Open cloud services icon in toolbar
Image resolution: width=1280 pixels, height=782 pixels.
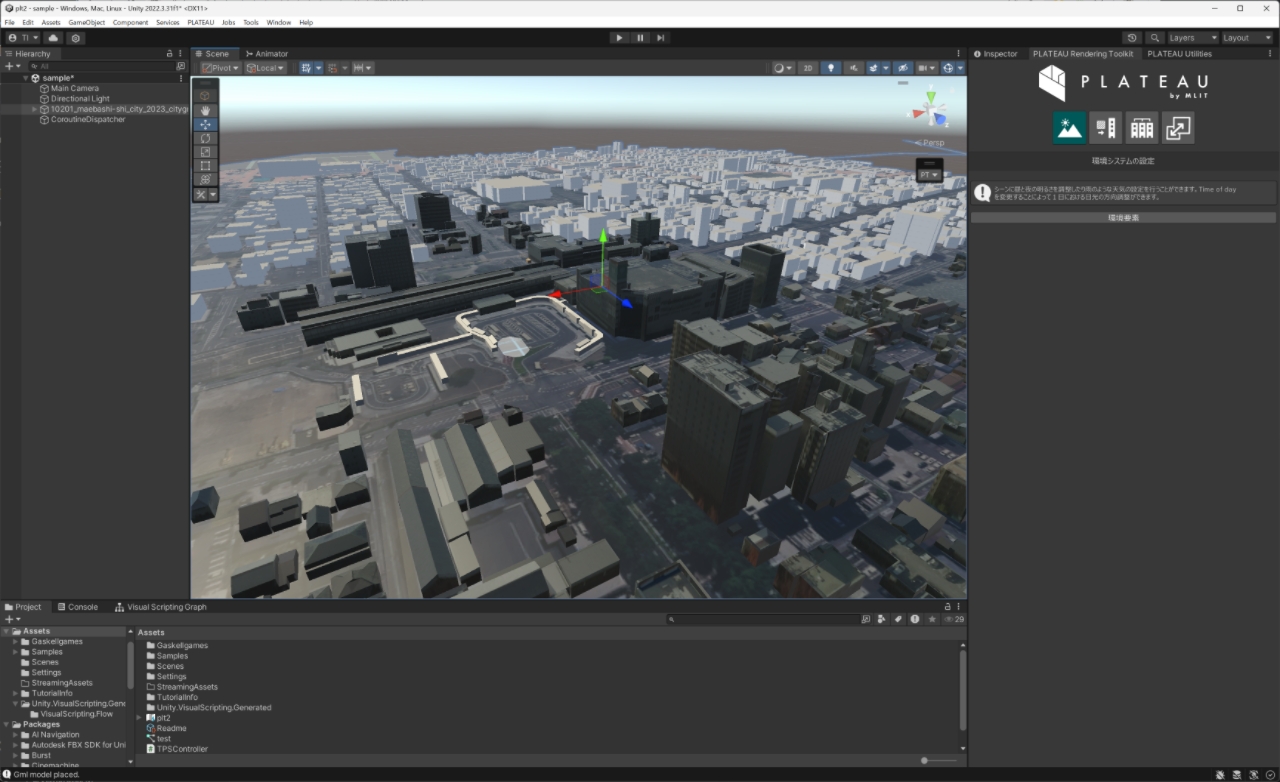53,38
